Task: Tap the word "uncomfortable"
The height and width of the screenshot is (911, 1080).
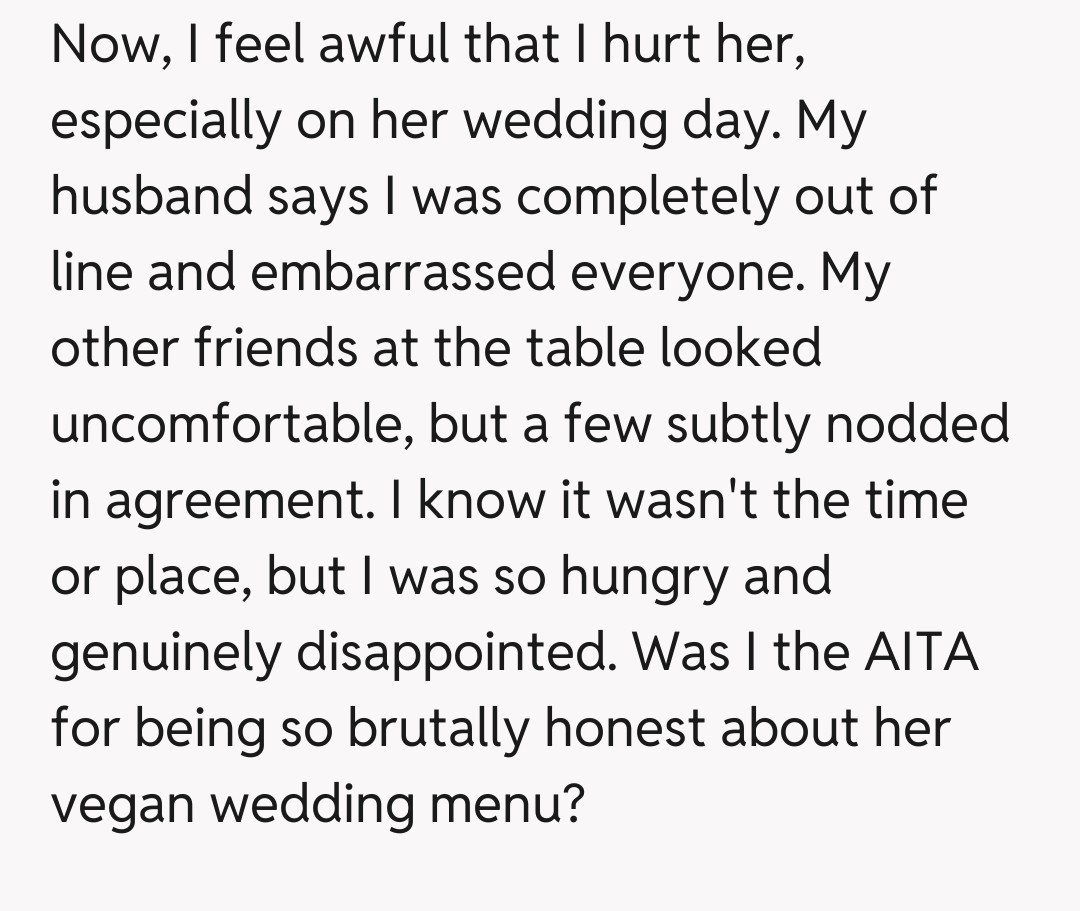Action: (x=232, y=423)
